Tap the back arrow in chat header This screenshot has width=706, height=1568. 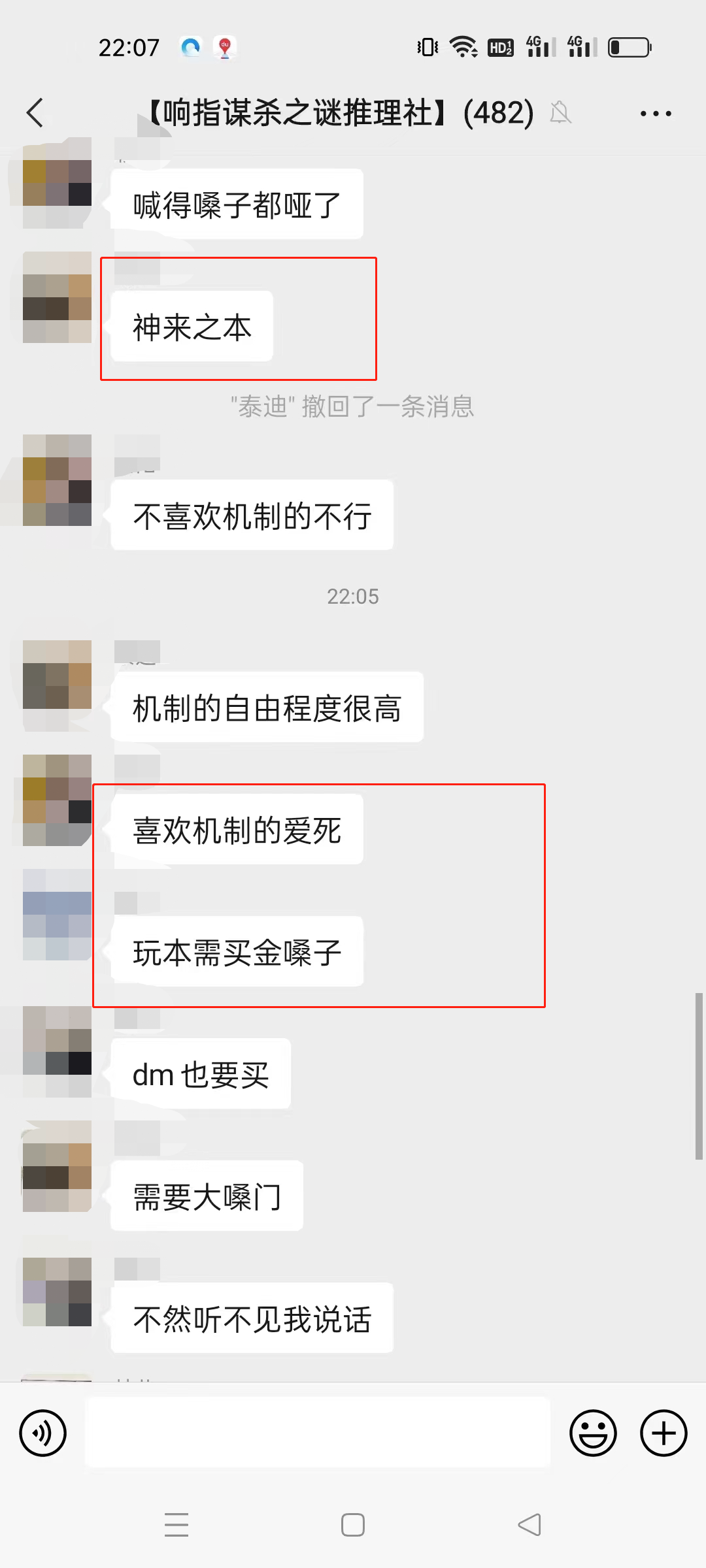click(35, 113)
